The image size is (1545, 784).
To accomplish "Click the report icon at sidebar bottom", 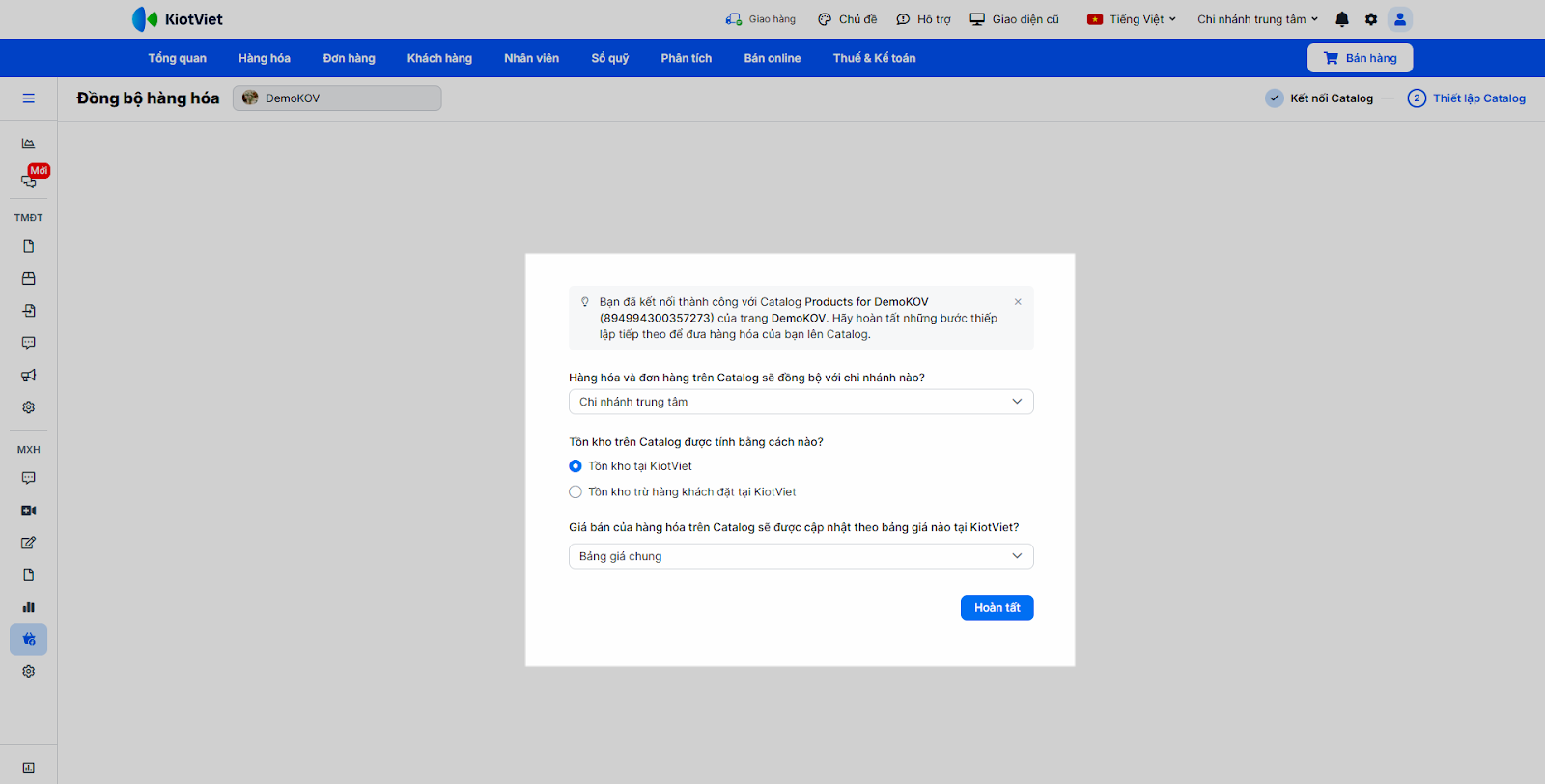I will click(x=29, y=768).
